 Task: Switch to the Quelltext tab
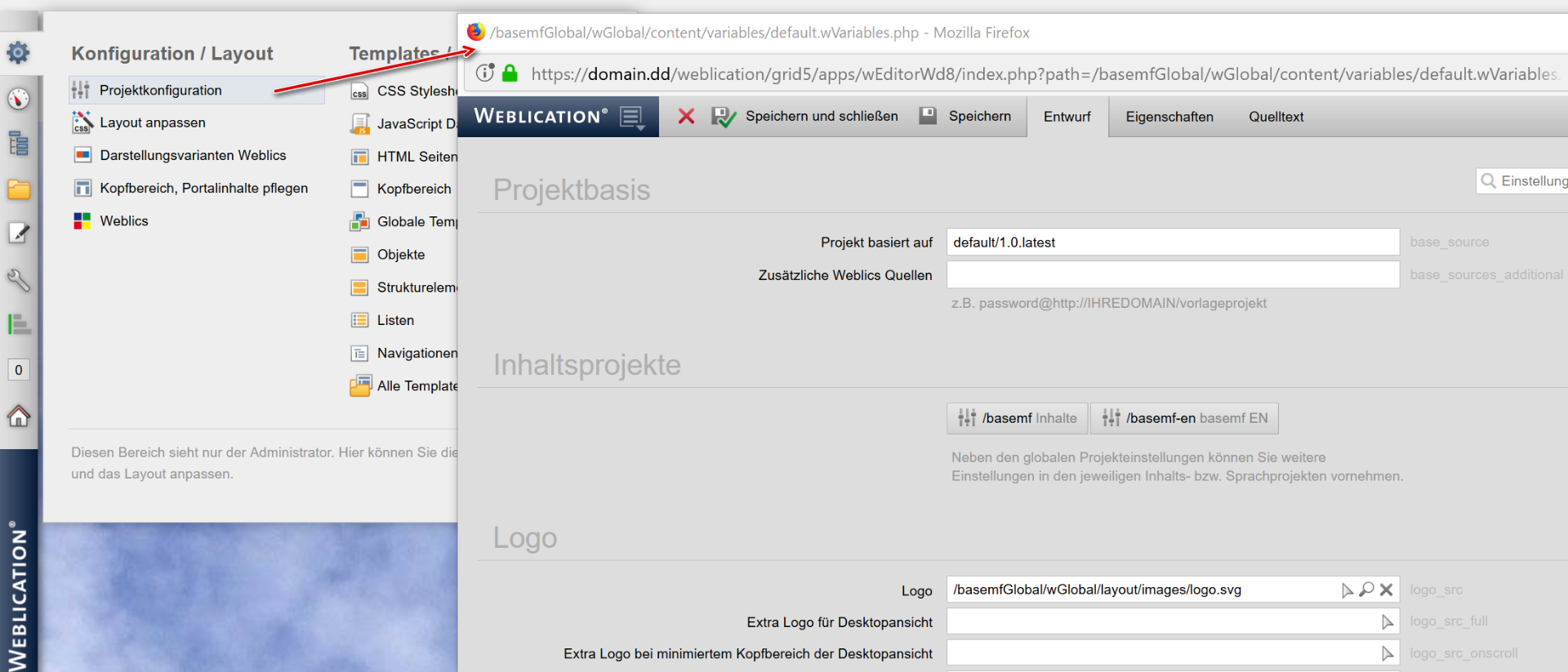coord(1276,117)
